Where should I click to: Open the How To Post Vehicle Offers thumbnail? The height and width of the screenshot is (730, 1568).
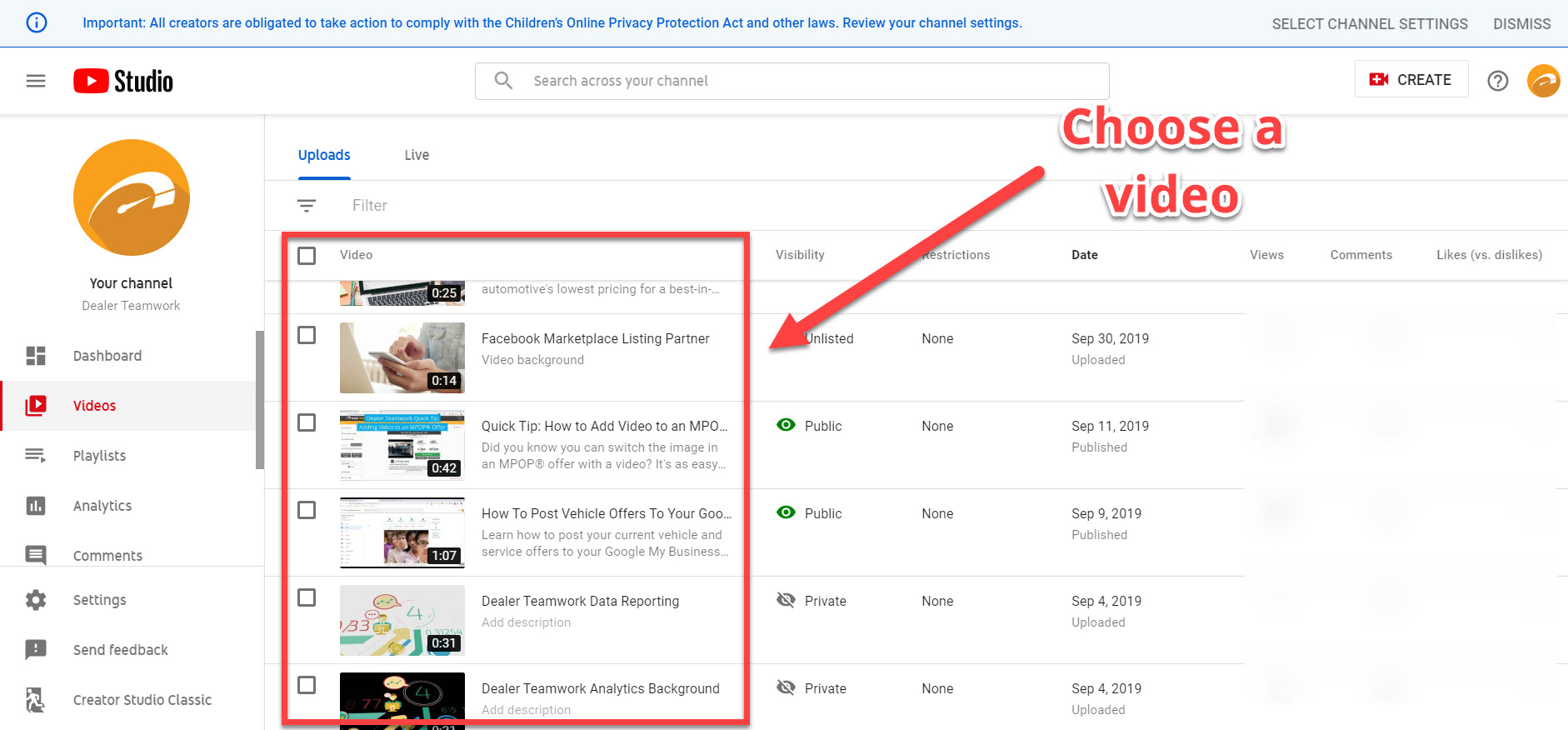coord(402,532)
